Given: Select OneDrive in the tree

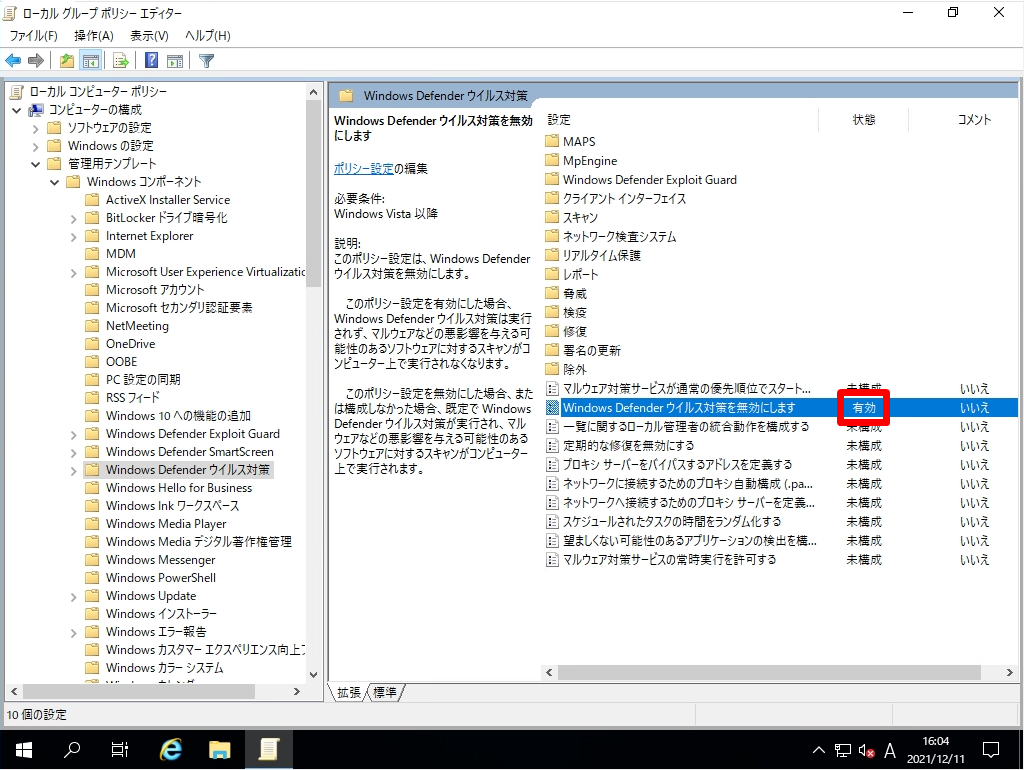Looking at the screenshot, I should point(131,344).
